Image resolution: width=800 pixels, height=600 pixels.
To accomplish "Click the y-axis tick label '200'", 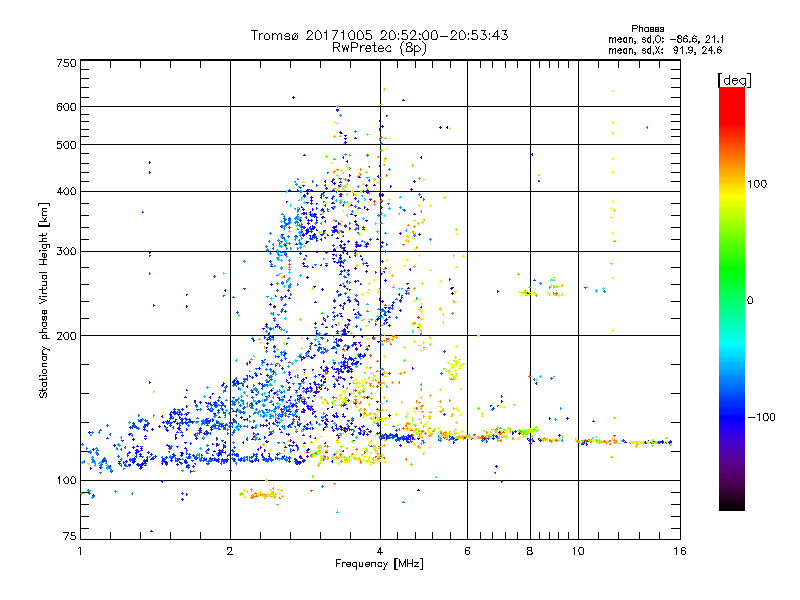I will 66,336.
